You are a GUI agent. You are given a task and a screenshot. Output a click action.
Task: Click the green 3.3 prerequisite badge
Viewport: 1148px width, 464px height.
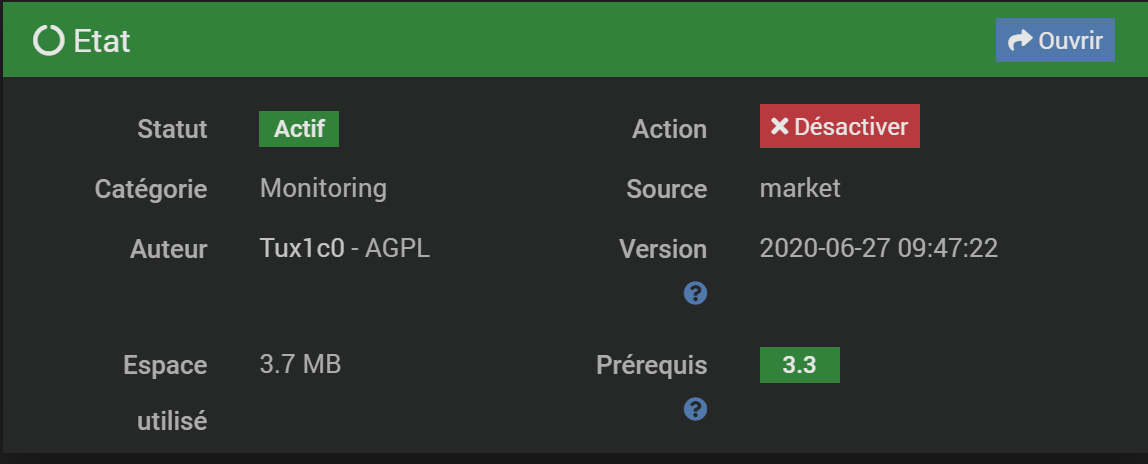tap(800, 365)
